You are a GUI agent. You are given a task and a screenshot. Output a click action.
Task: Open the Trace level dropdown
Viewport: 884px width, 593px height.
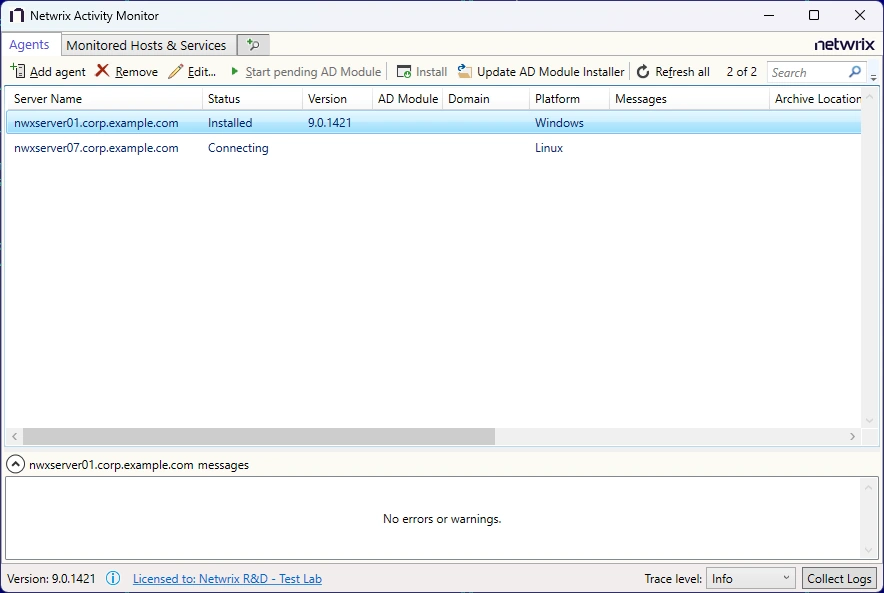[750, 578]
